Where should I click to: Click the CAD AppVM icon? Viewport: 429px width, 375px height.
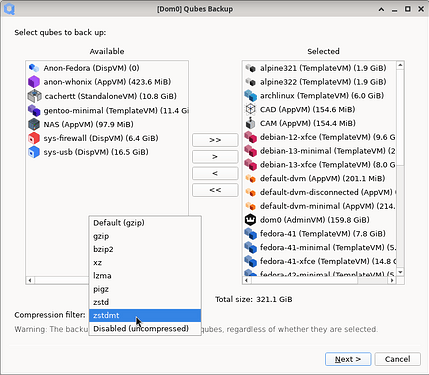coord(250,109)
